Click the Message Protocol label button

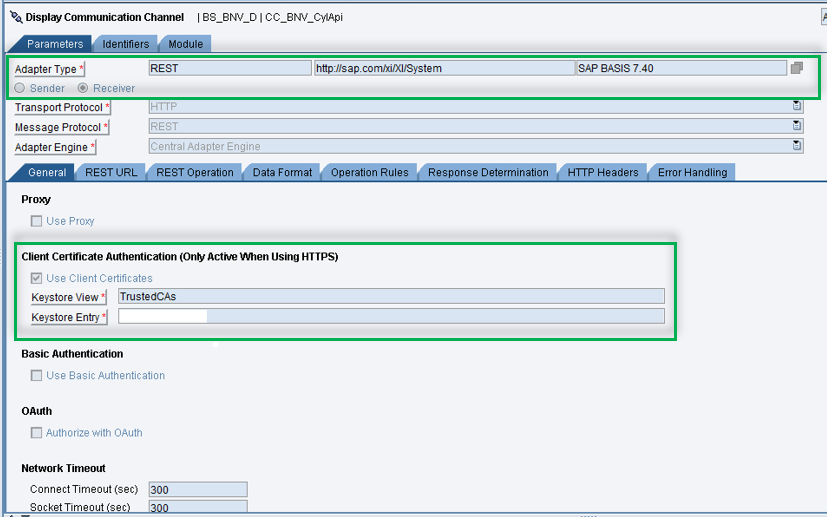tap(62, 128)
